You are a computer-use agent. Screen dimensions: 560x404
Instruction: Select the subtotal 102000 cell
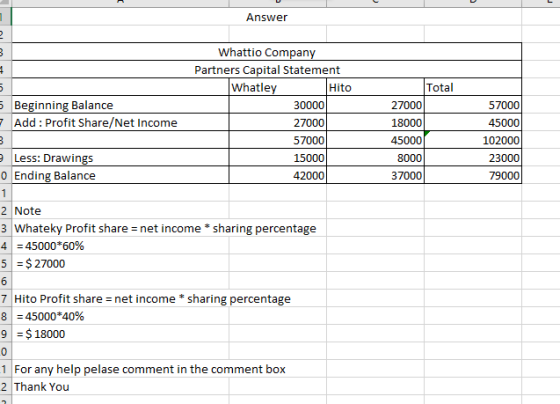click(473, 140)
